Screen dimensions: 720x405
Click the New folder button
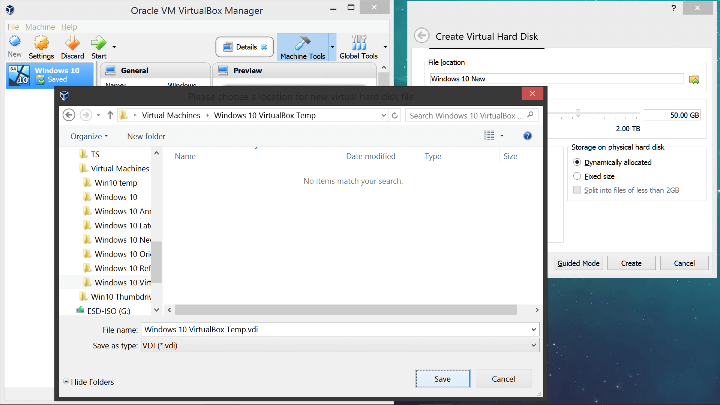point(146,136)
